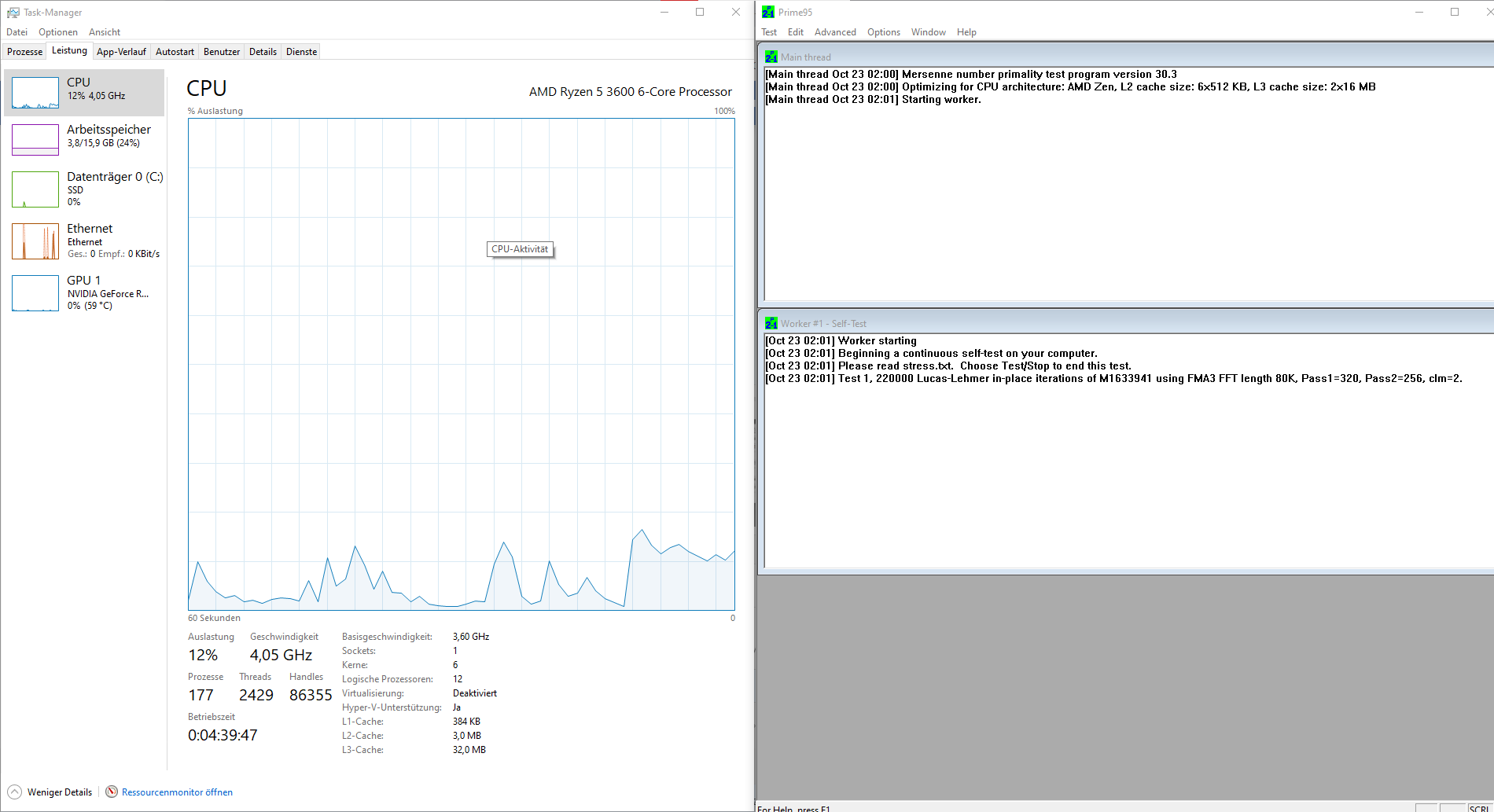Select the CPU performance thumbnail graph

pyautogui.click(x=35, y=93)
